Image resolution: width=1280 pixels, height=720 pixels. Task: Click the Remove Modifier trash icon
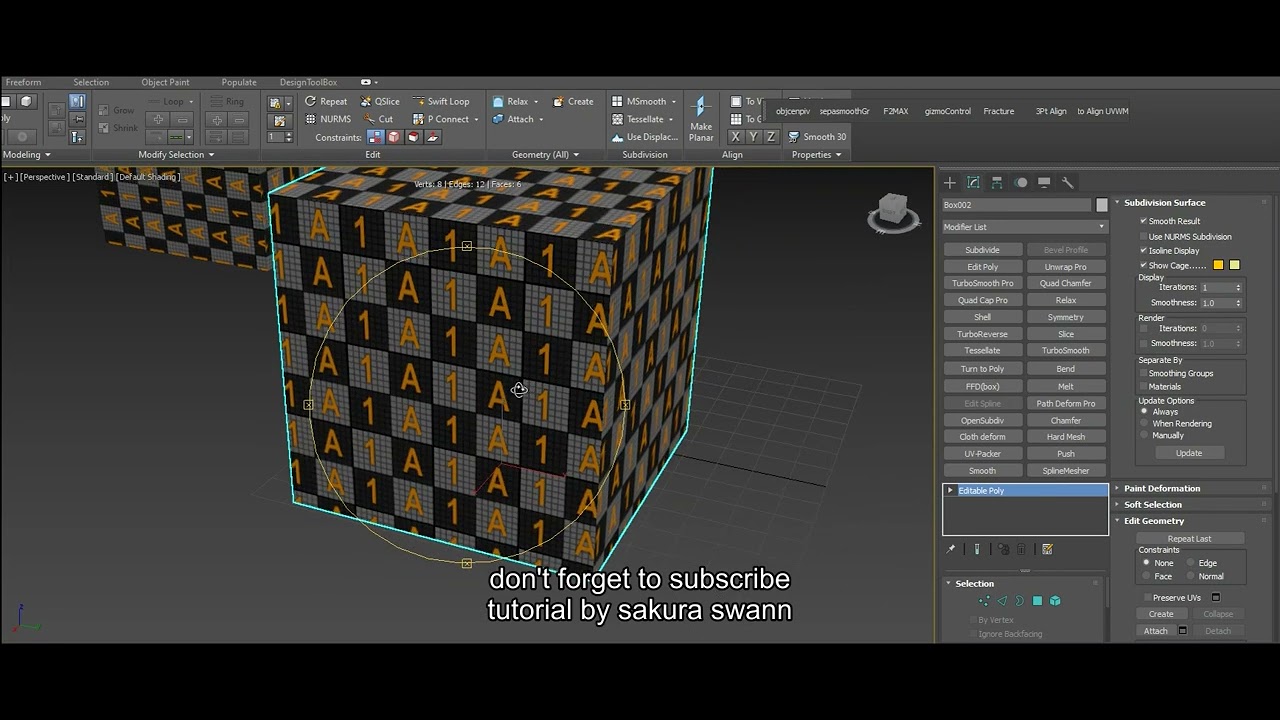(1021, 549)
